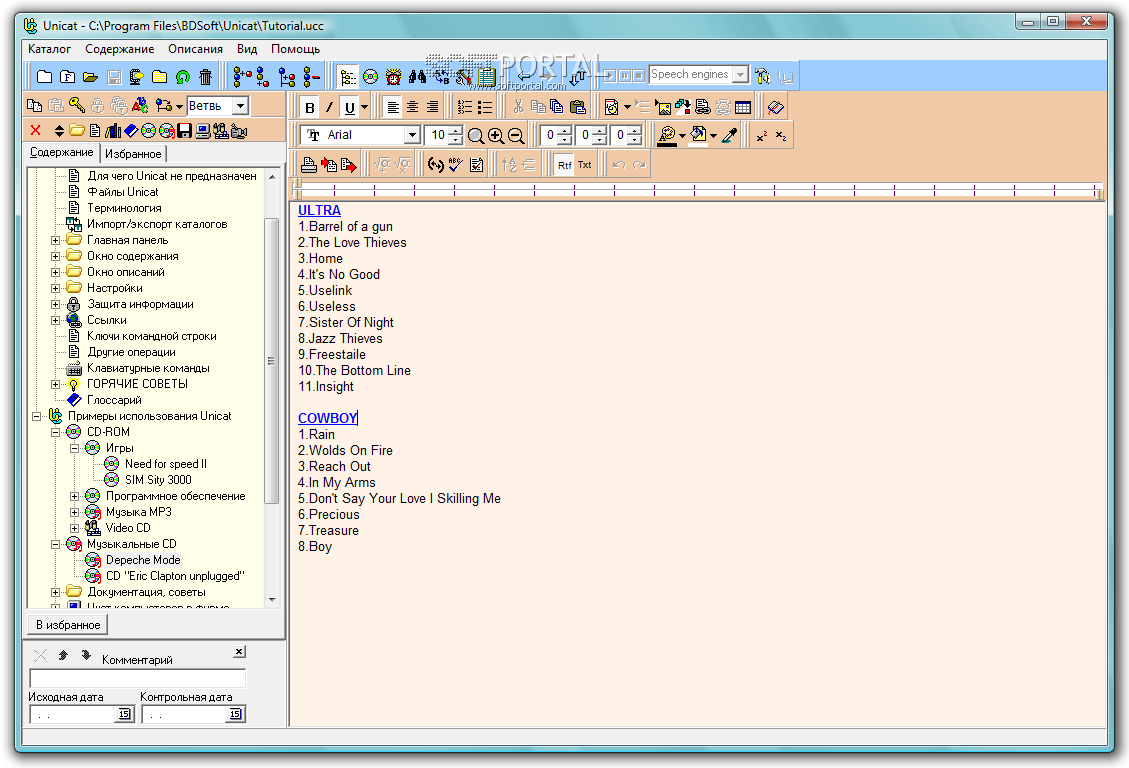Open the underline style dropdown arrow
This screenshot has width=1129, height=768.
(364, 107)
